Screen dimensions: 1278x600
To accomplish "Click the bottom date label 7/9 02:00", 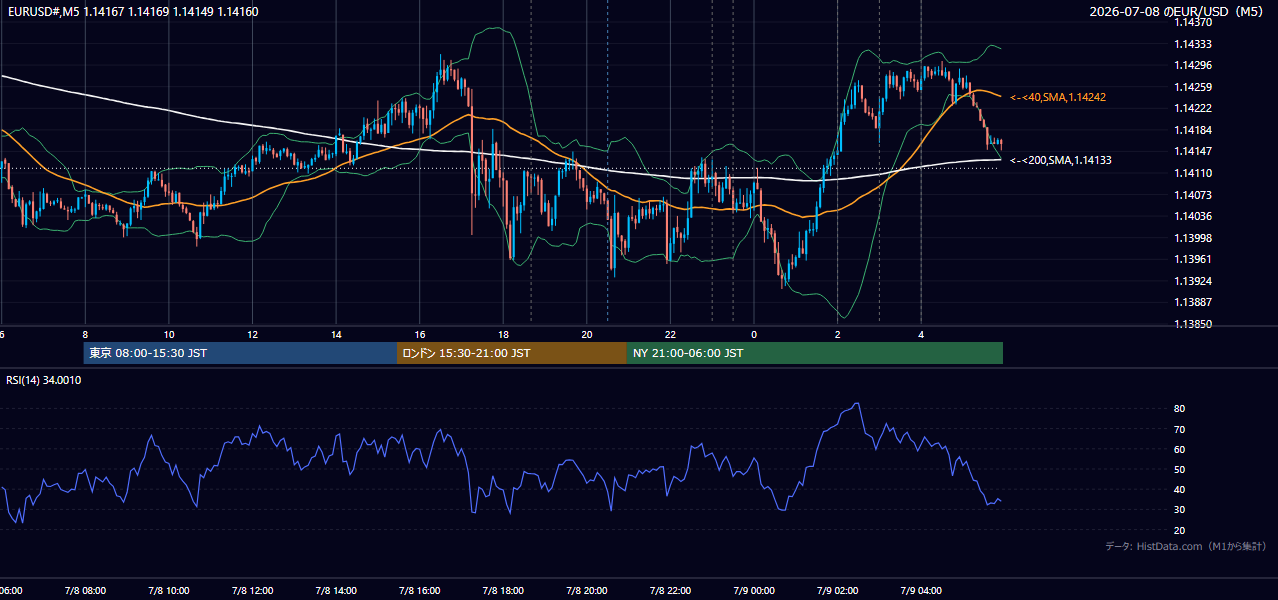I will 838,591.
